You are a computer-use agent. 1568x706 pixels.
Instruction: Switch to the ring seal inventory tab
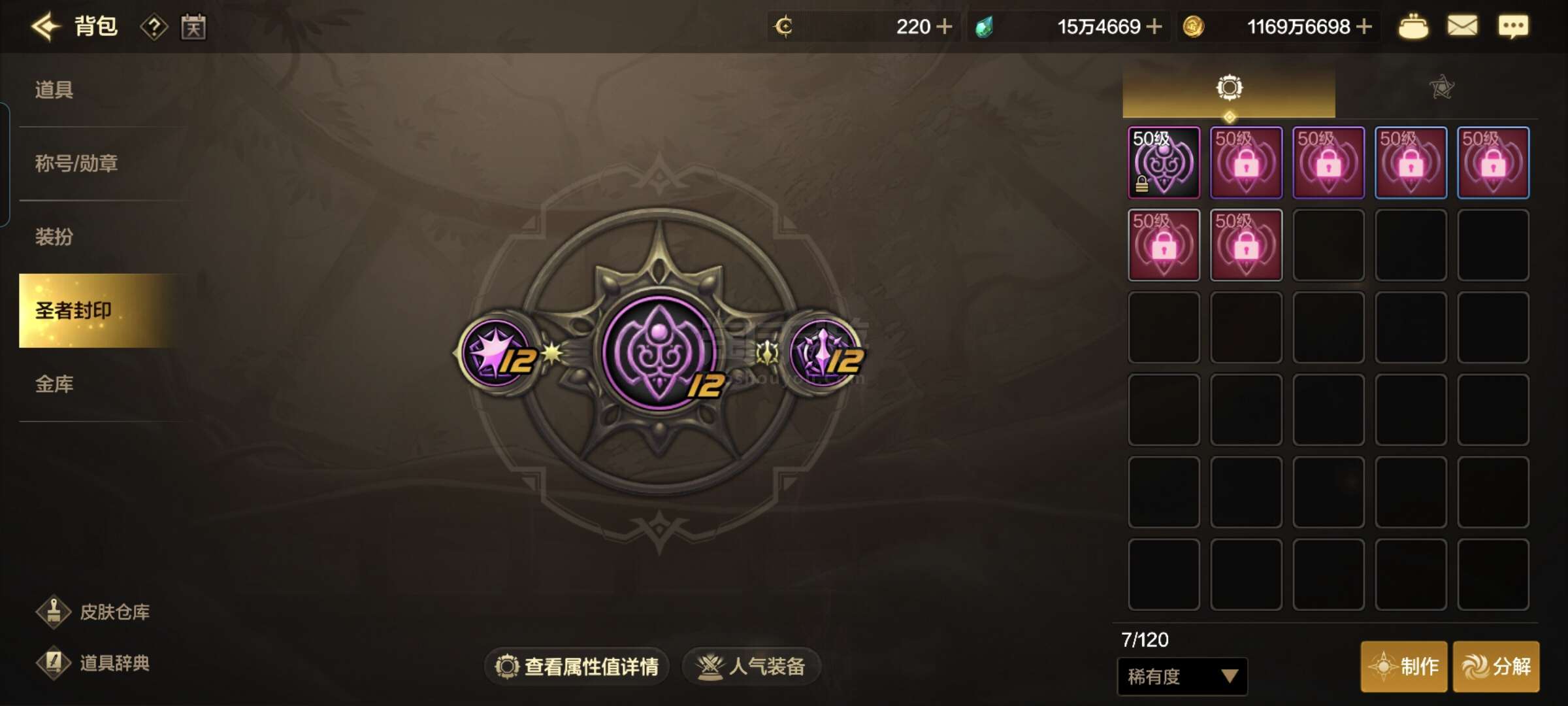pyautogui.click(x=1229, y=88)
